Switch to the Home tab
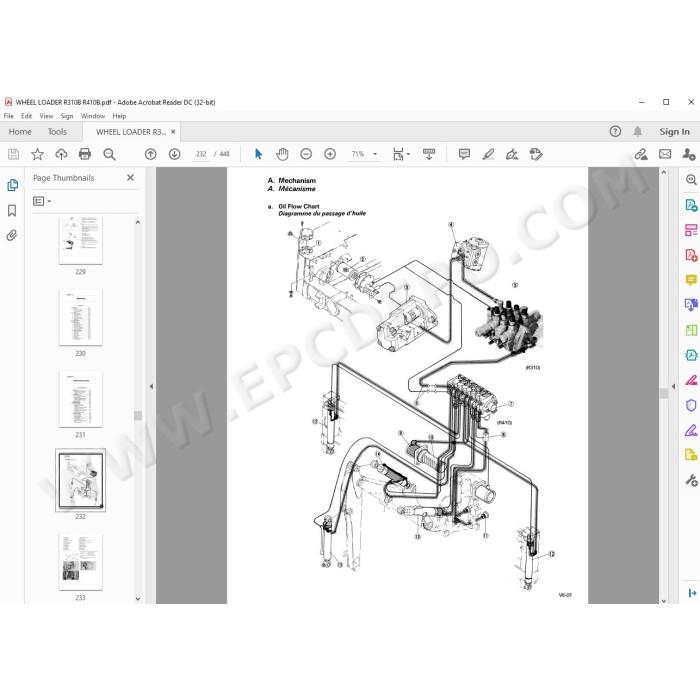700x700 pixels. pos(20,132)
